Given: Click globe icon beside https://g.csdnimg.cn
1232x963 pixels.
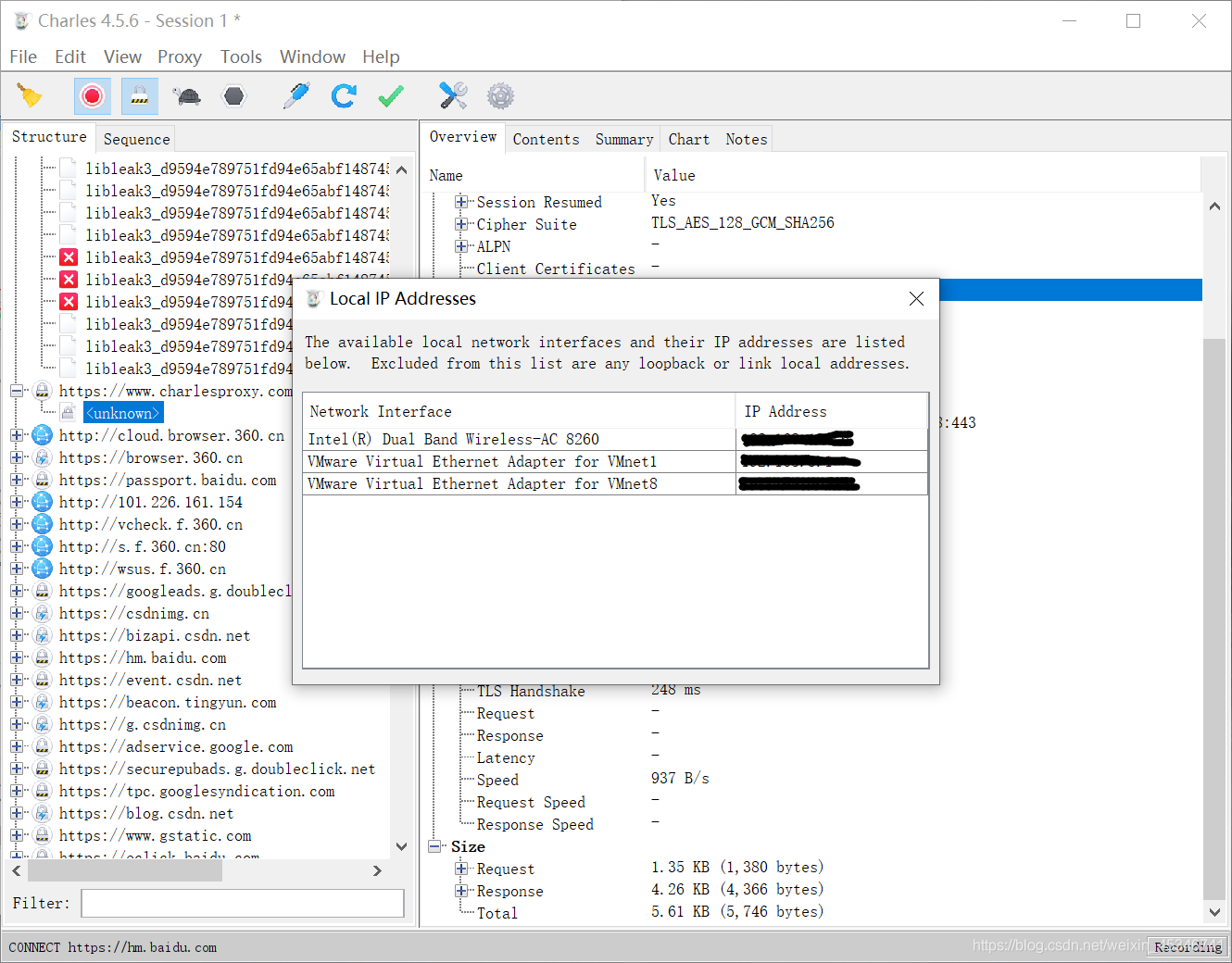Looking at the screenshot, I should point(43,724).
